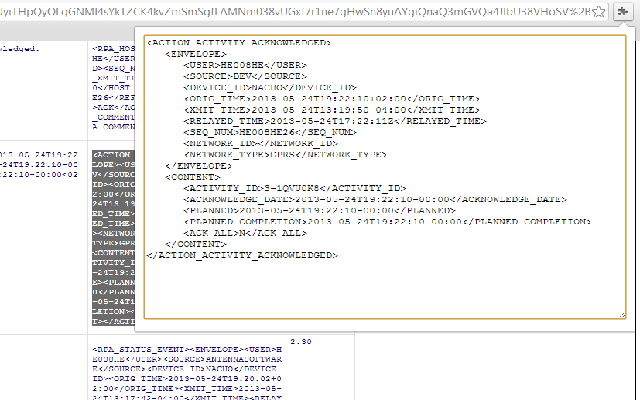Click the ORIG_TIME line in popup
The image size is (640, 400).
pyautogui.click(x=331, y=98)
